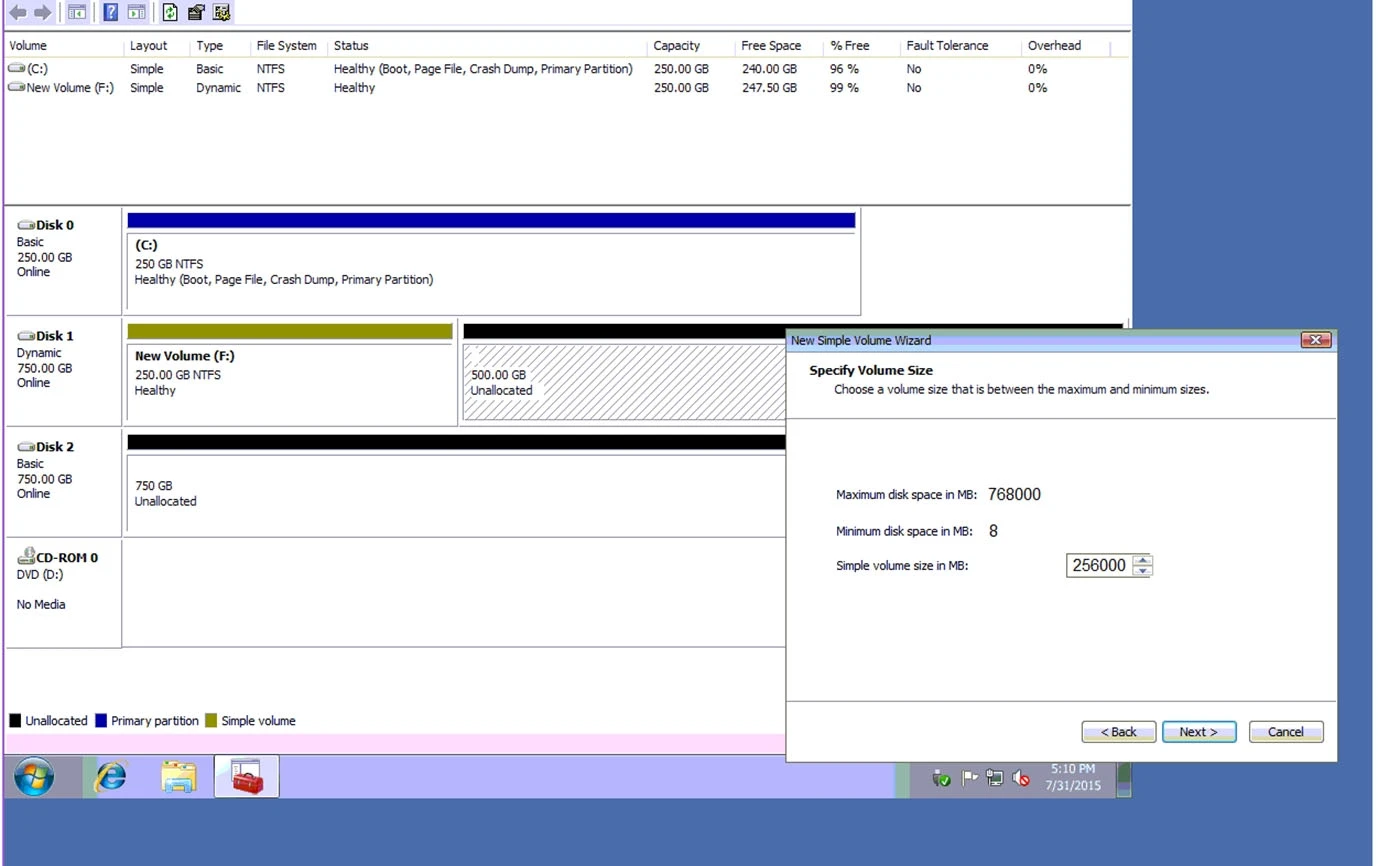Viewport: 1378px width, 866px height.
Task: Open the Windows Start menu orb
Action: pos(34,777)
